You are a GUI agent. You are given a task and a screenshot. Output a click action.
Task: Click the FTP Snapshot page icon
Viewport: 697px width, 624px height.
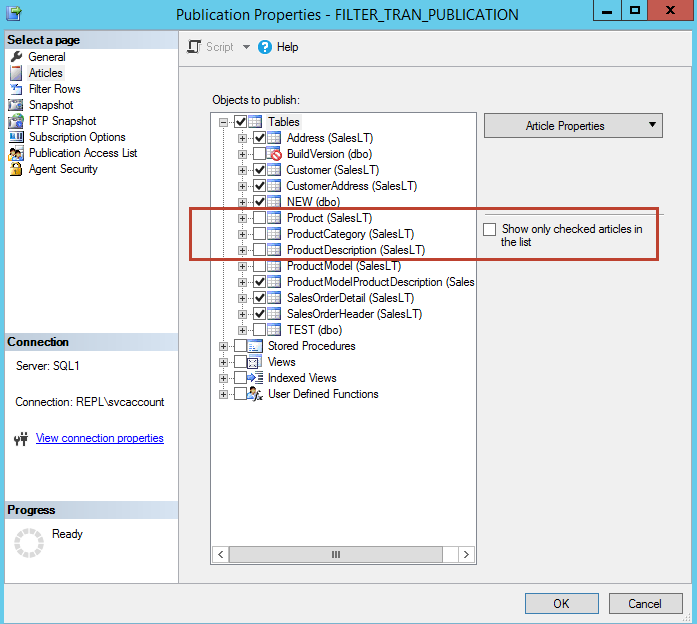(x=16, y=121)
